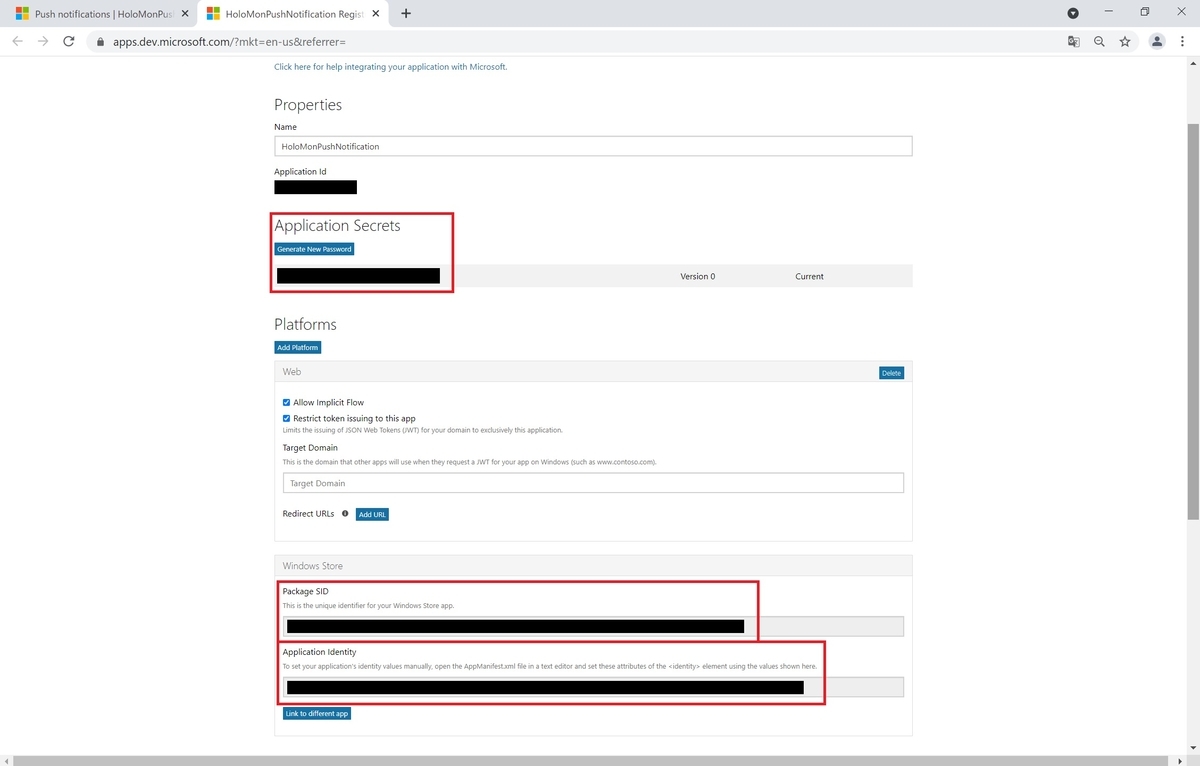Open the Chrome profile avatar icon
Image resolution: width=1200 pixels, height=766 pixels.
point(1157,41)
